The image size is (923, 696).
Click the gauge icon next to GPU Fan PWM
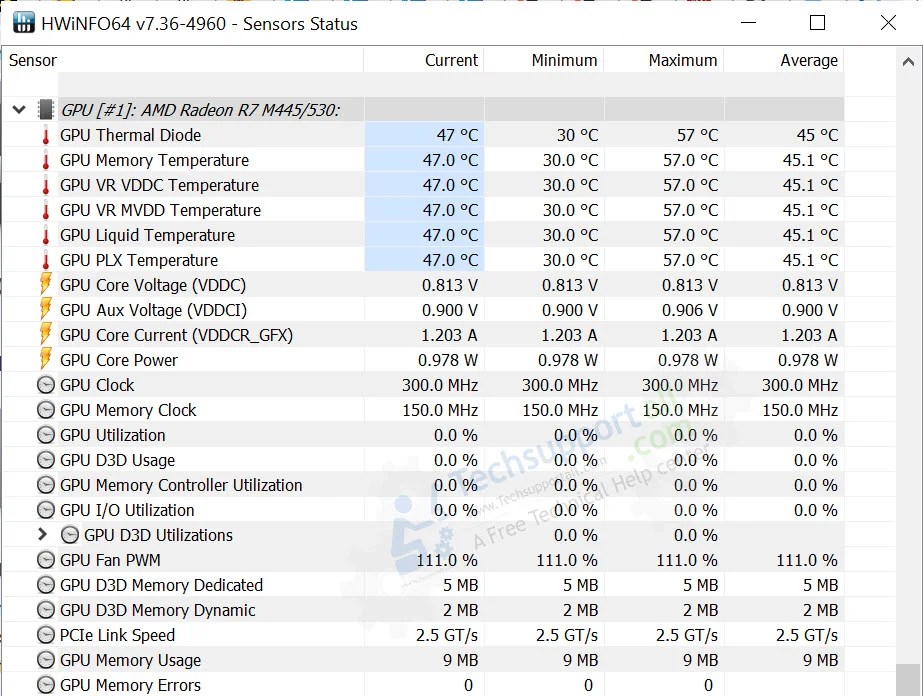[45, 560]
